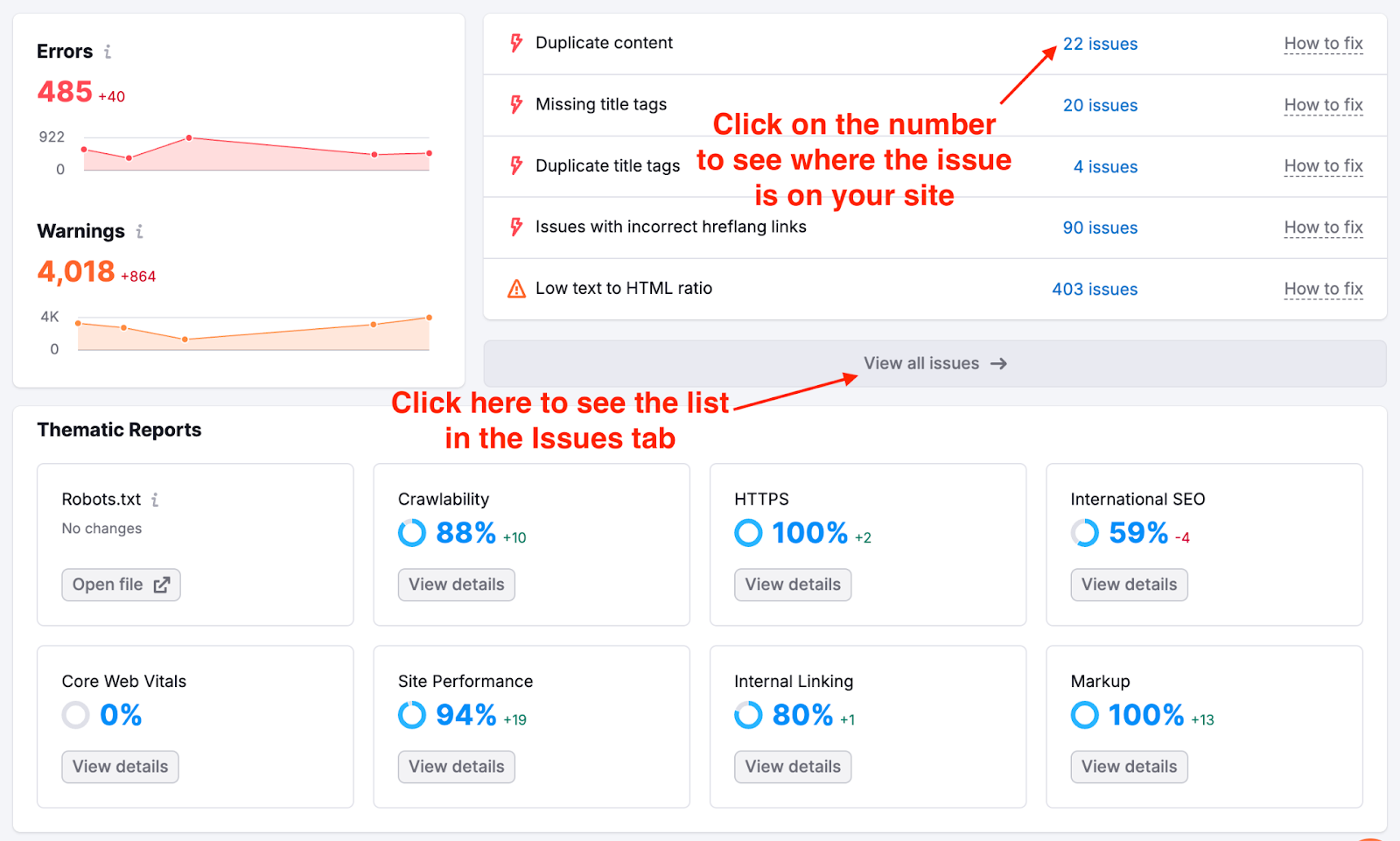Click the Robots.txt info icon
Screen dimensions: 1400x841
coord(155,500)
